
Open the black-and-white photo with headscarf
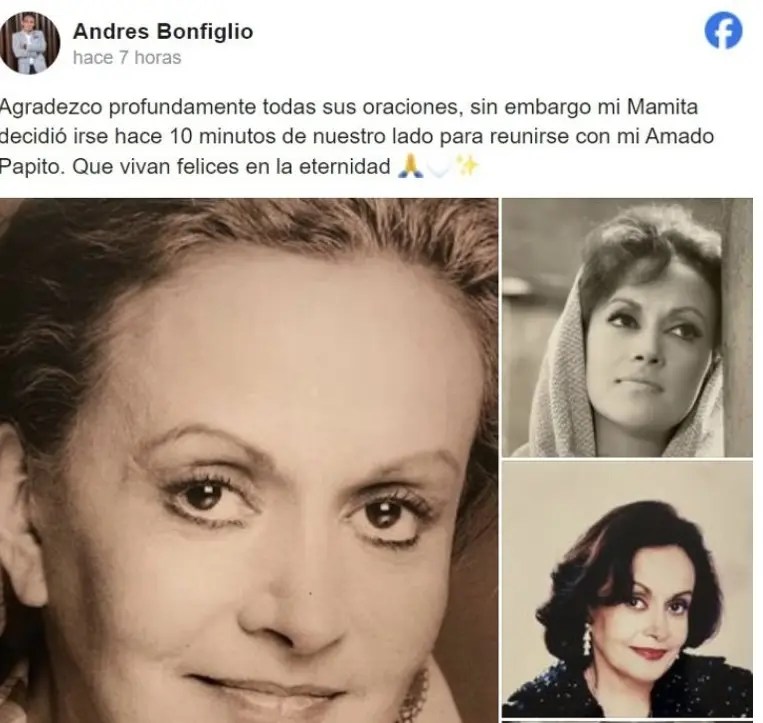[x=627, y=327]
